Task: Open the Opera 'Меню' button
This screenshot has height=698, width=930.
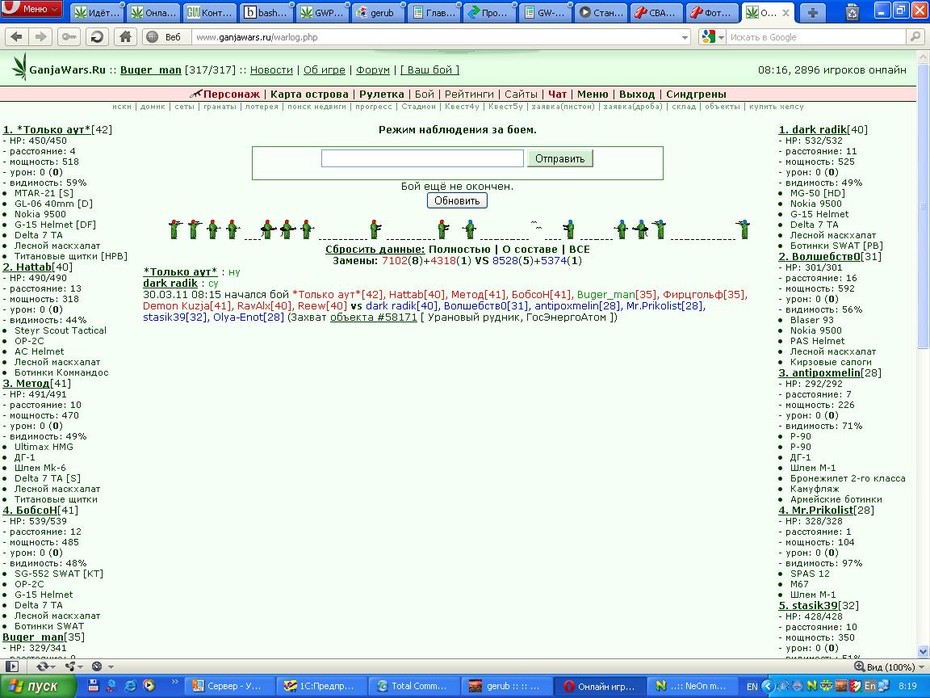Action: coord(31,9)
